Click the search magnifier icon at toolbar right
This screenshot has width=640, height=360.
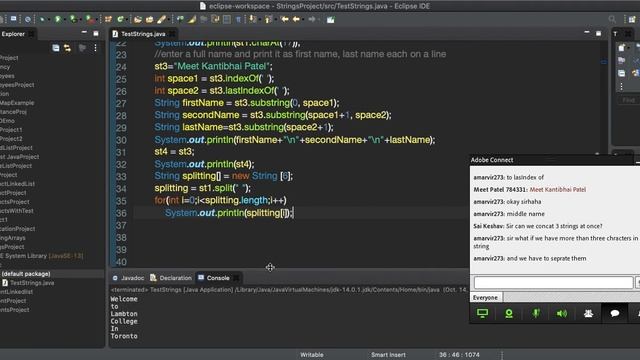[x=612, y=19]
